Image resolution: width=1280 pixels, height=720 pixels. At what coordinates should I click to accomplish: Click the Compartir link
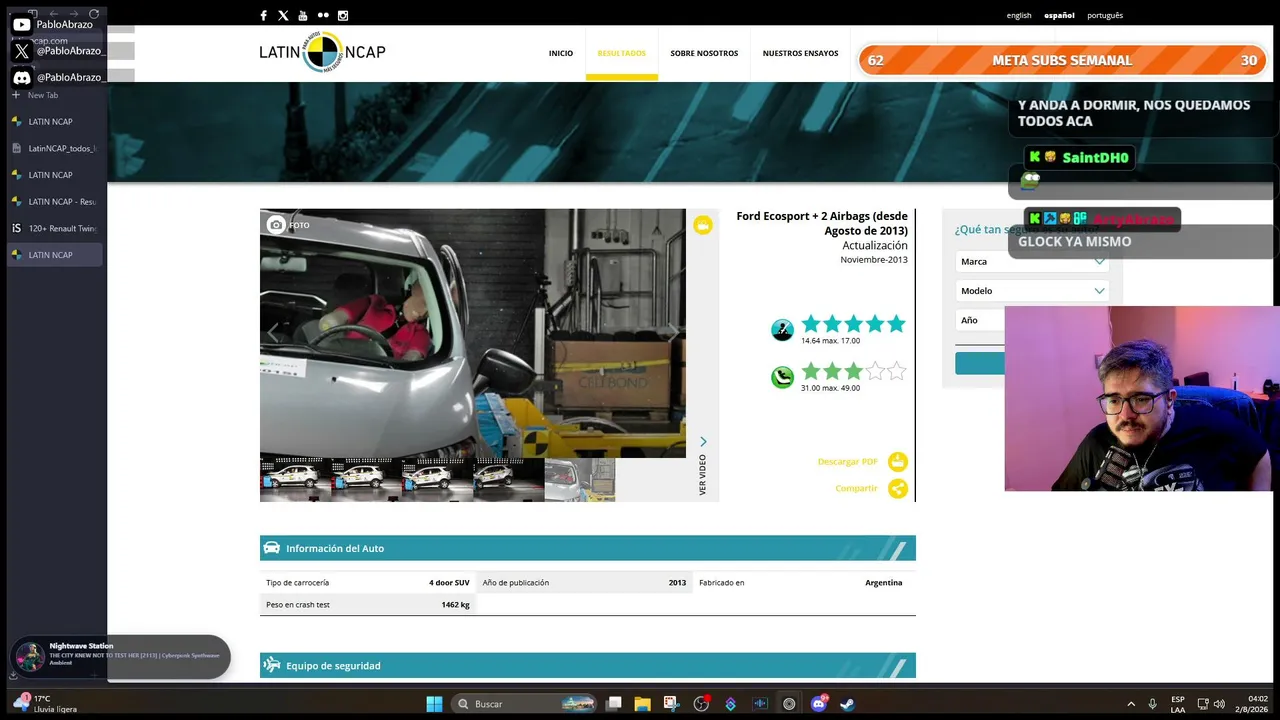[x=856, y=489]
